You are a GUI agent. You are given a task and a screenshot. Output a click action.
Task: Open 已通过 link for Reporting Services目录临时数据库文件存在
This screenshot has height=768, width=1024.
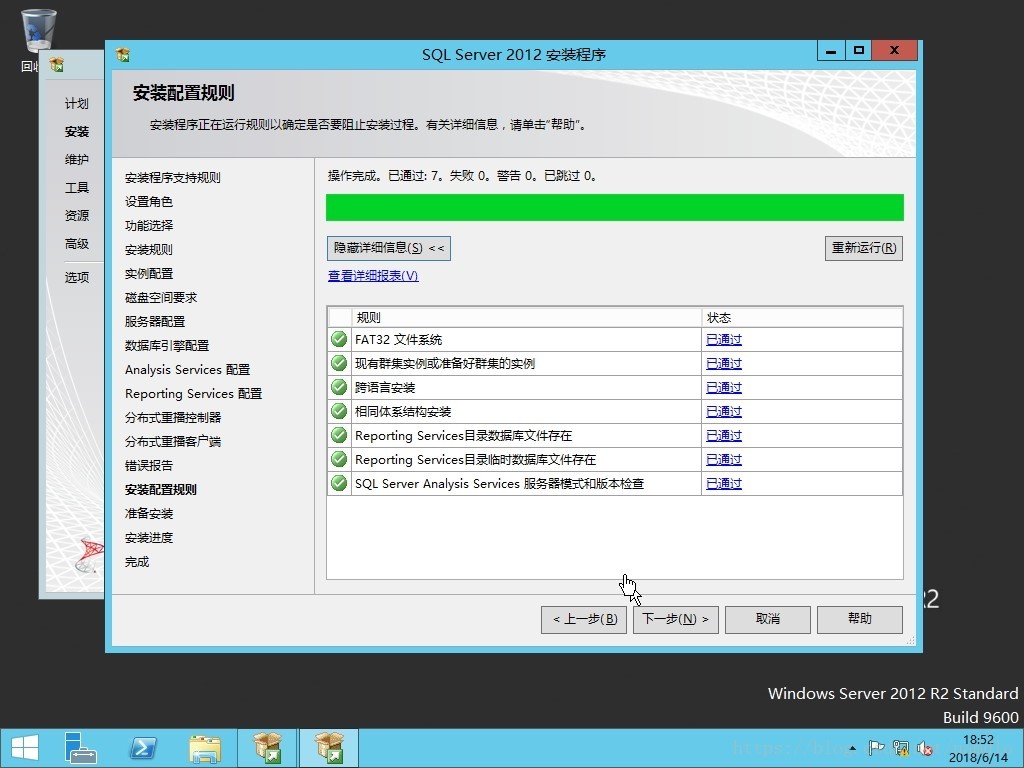pos(724,460)
